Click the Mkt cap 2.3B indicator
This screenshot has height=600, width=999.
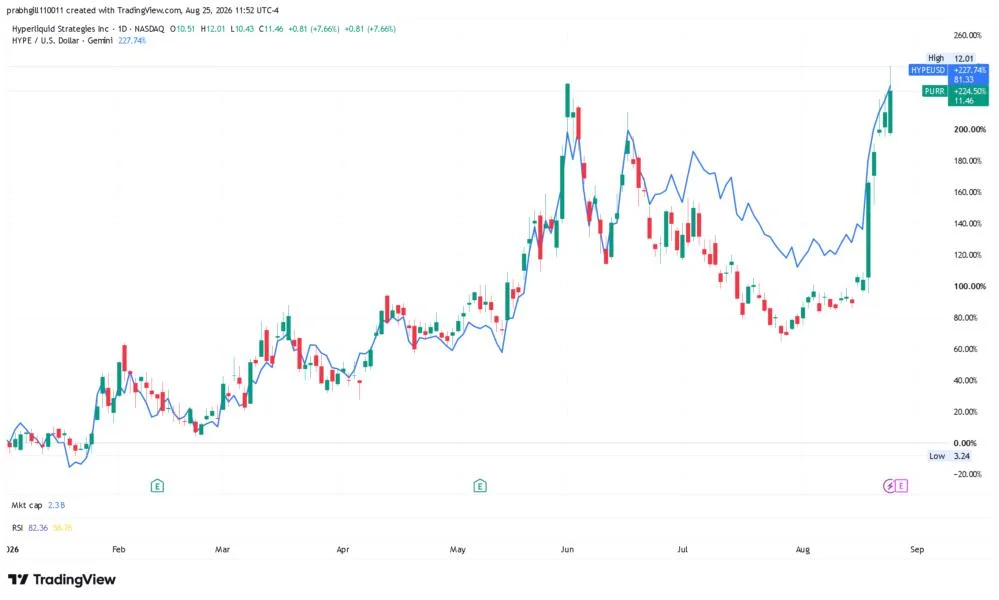[38, 505]
